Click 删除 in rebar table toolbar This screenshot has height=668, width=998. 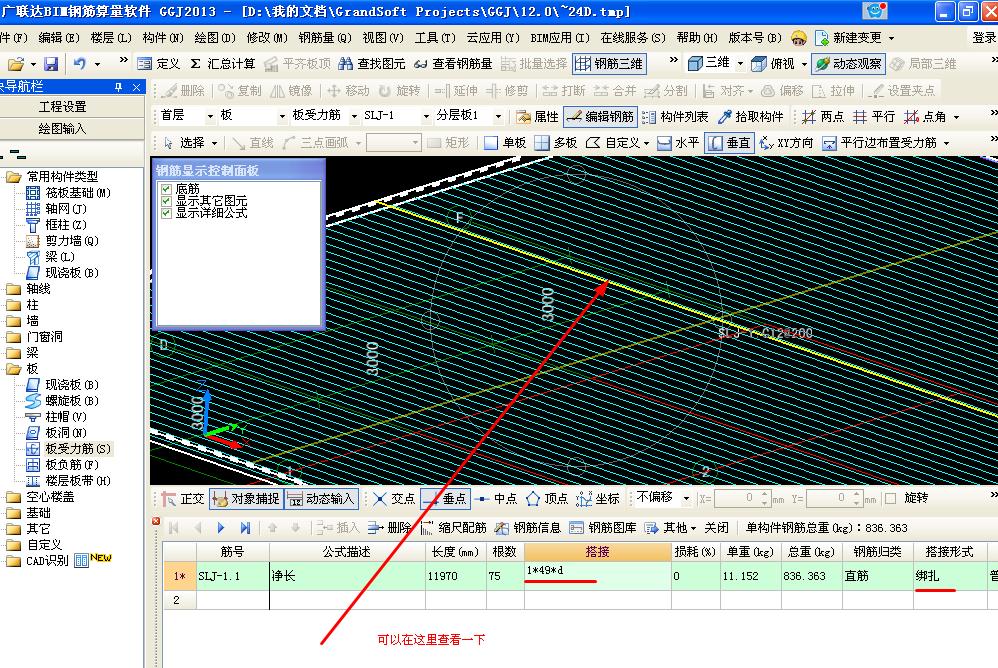coord(390,527)
